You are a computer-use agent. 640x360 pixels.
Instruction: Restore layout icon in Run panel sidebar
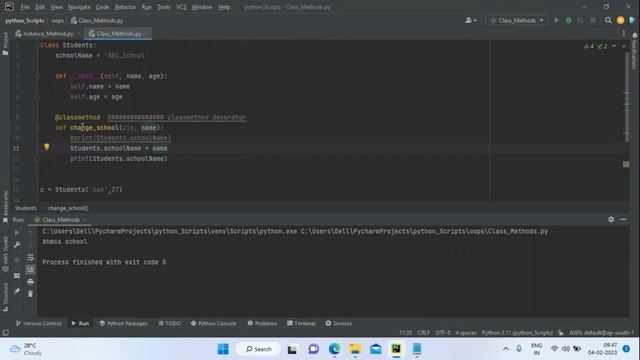point(17,276)
